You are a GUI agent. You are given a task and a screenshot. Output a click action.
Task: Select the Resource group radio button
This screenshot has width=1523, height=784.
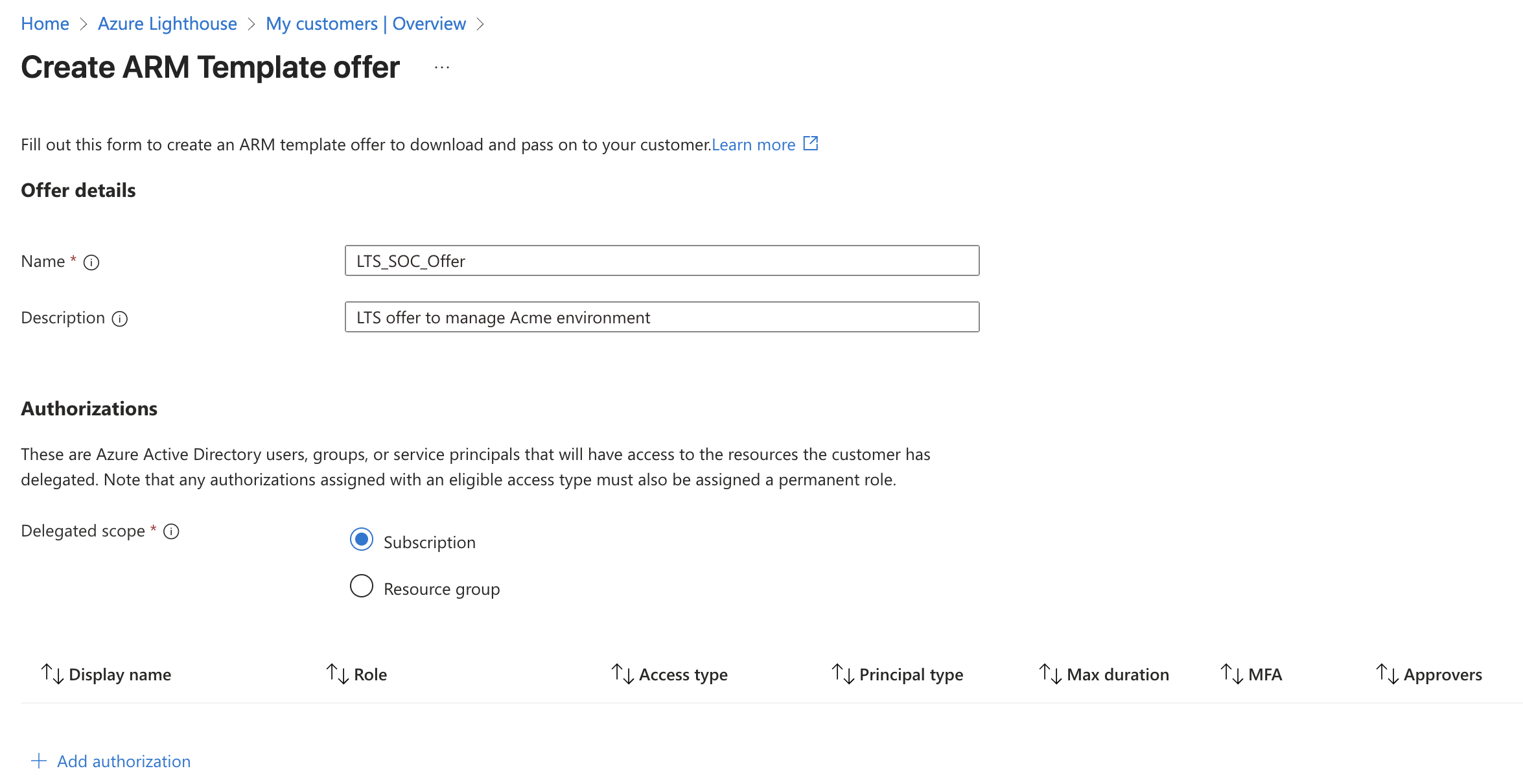pos(362,586)
